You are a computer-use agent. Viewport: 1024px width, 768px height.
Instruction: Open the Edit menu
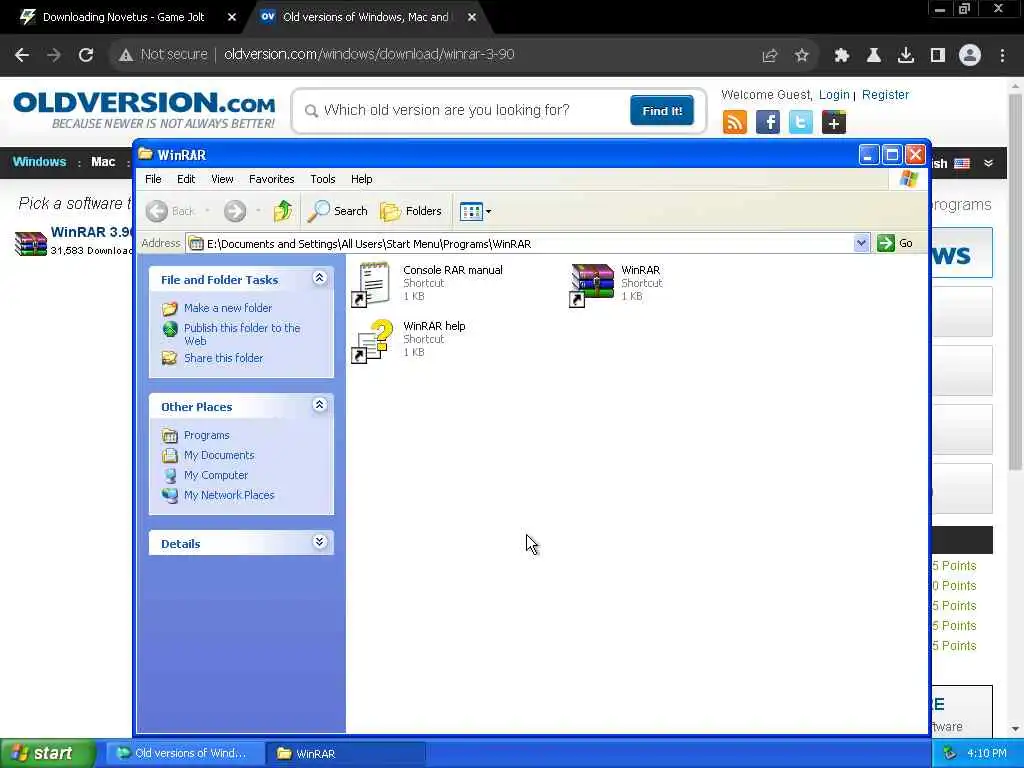coord(186,179)
